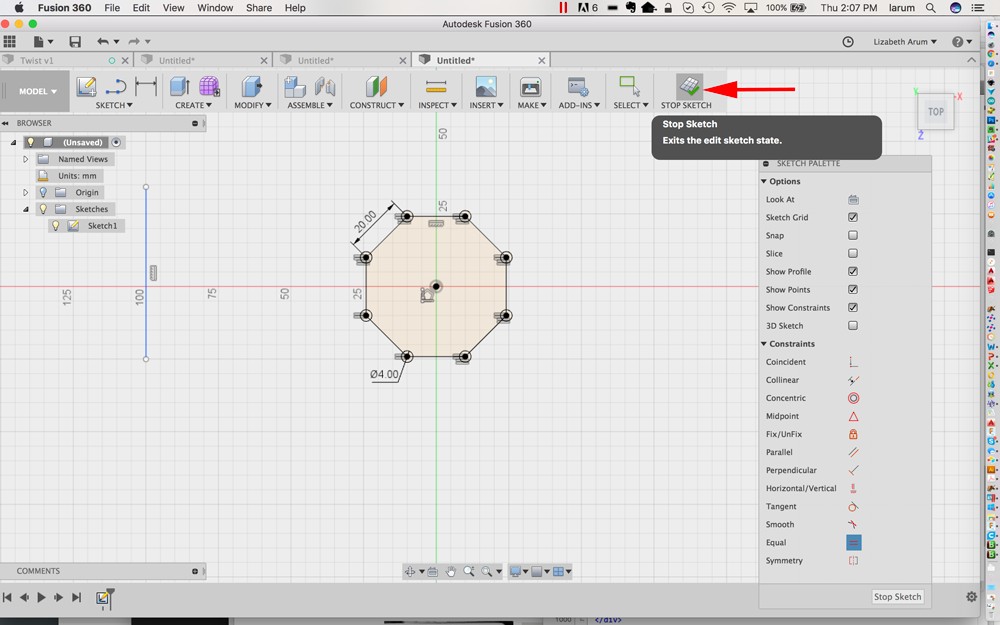Click the Extrude box icon under Create
The width and height of the screenshot is (1000, 625).
(x=180, y=87)
